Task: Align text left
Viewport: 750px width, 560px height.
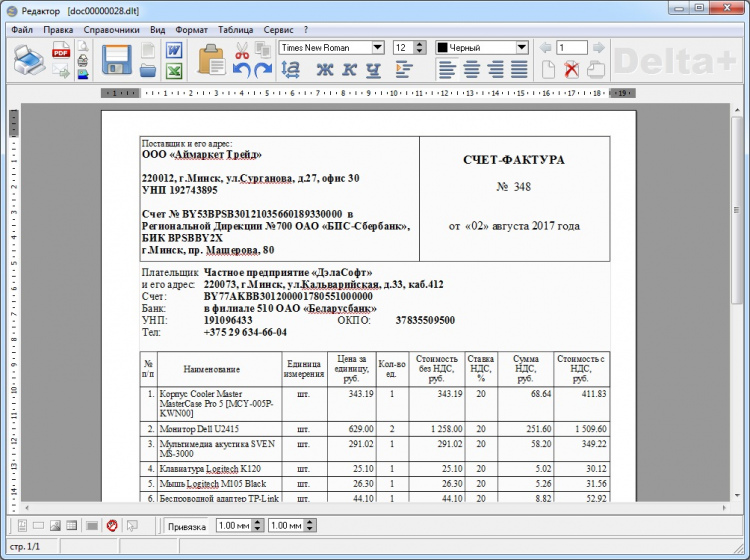Action: coord(447,70)
